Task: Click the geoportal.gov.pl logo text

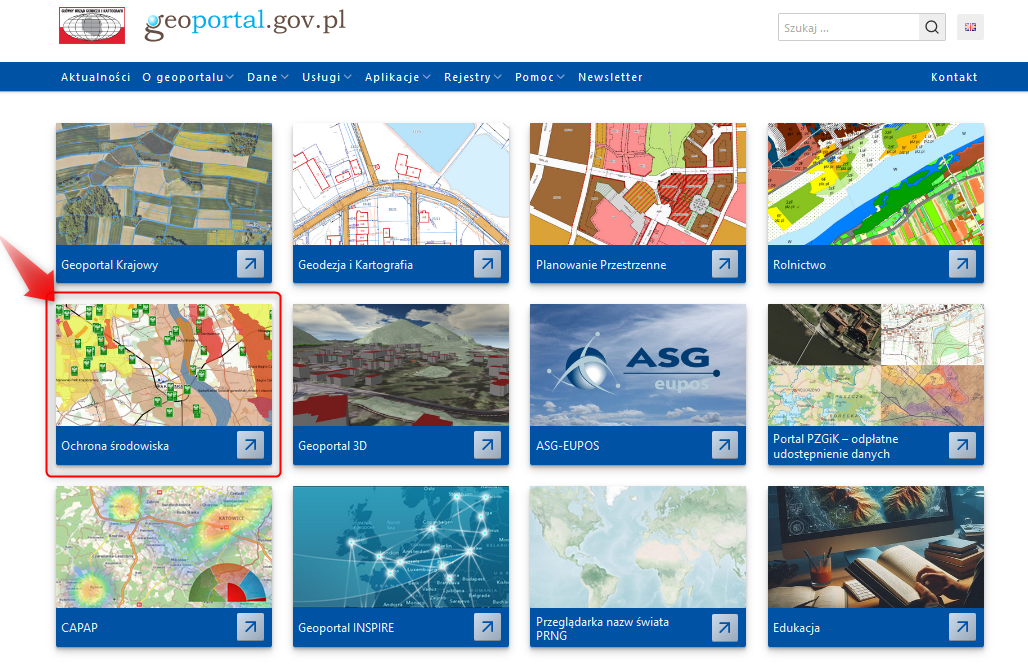Action: click(x=245, y=24)
